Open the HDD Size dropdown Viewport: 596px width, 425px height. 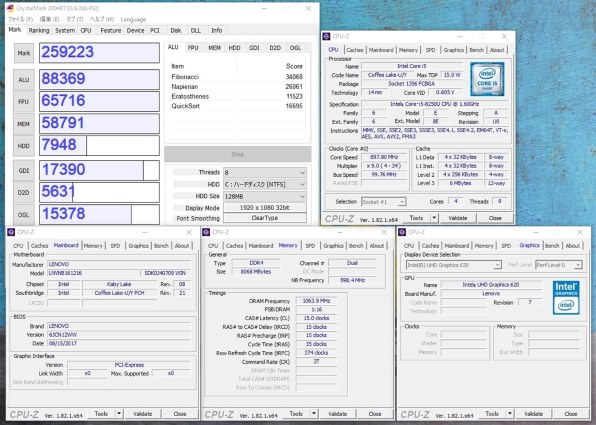pos(265,197)
